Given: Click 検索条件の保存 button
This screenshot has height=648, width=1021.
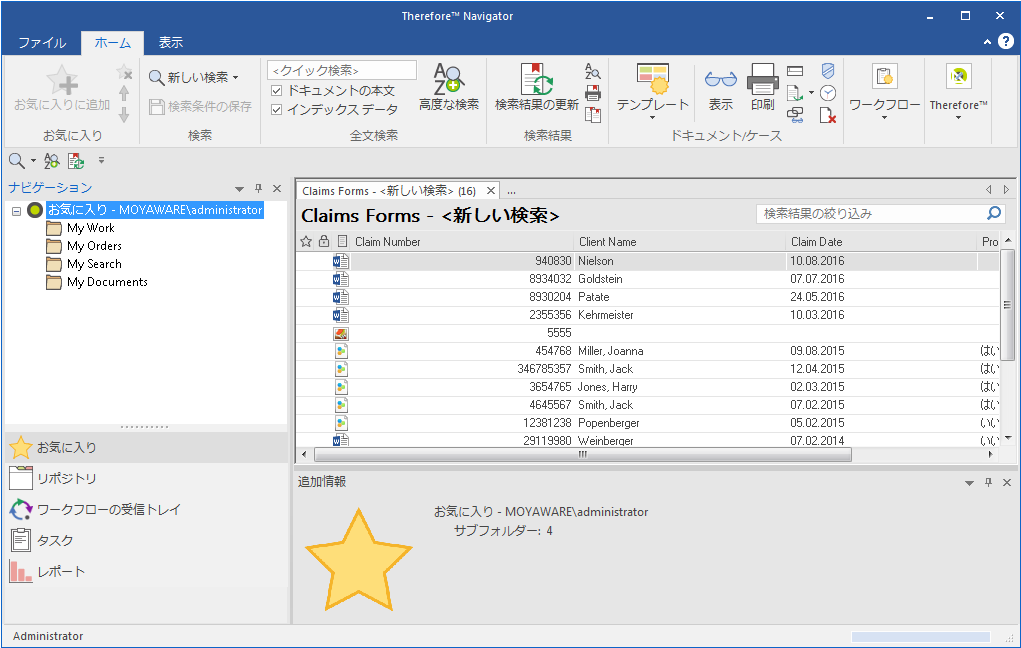Looking at the screenshot, I should (200, 106).
